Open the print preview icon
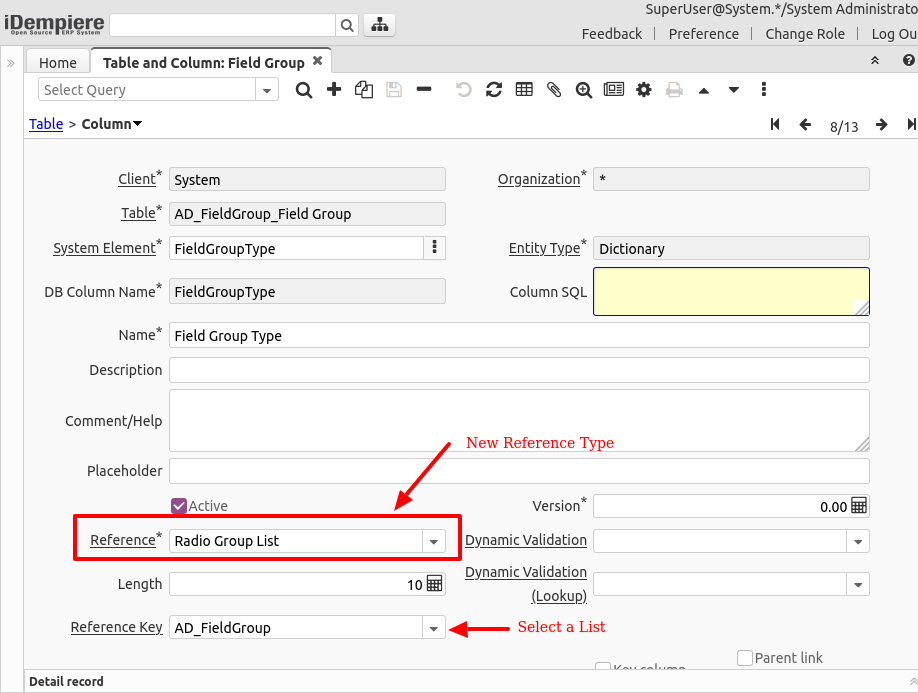This screenshot has height=693, width=918. click(674, 89)
